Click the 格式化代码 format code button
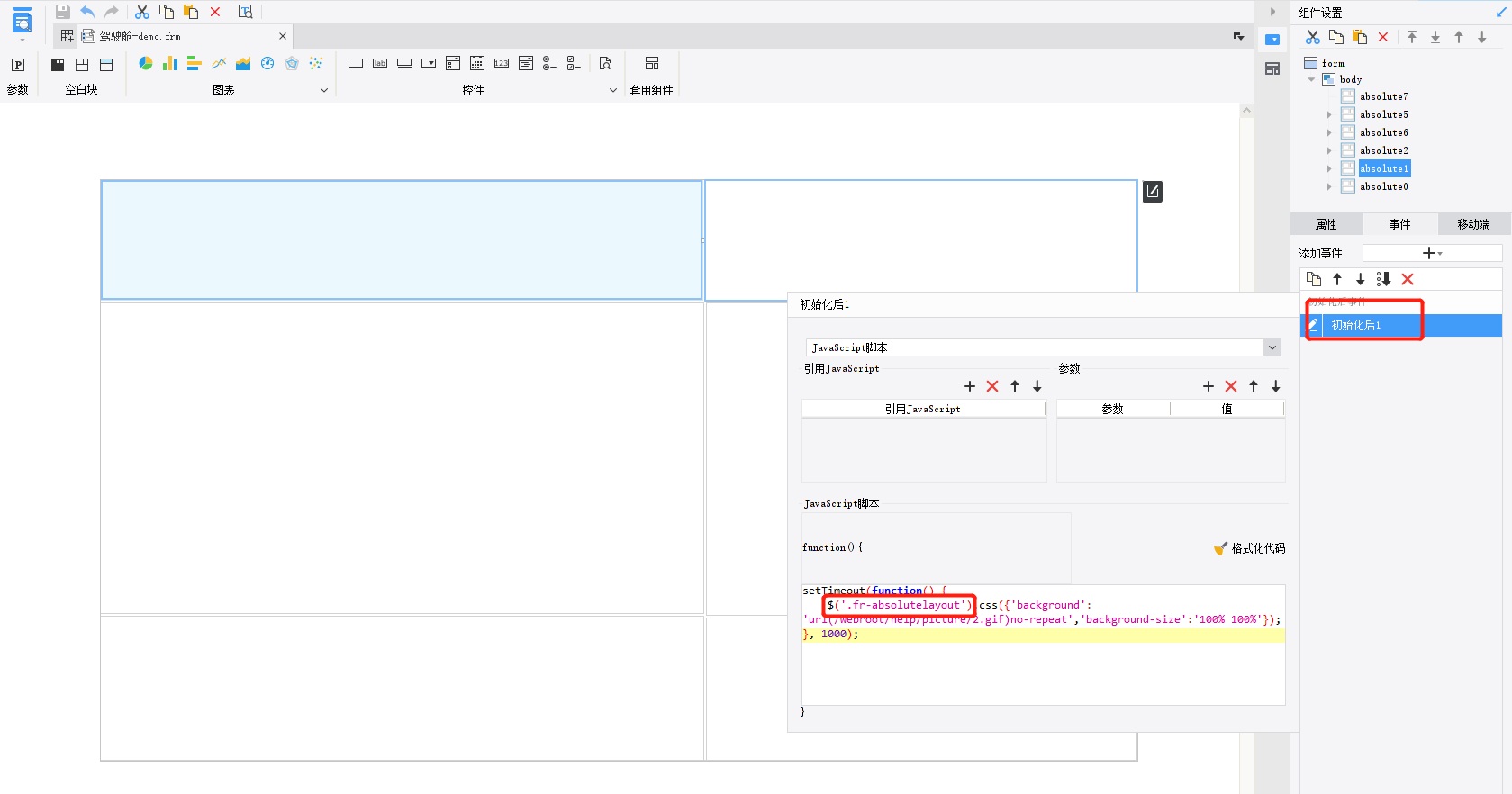This screenshot has width=1512, height=794. tap(1249, 548)
